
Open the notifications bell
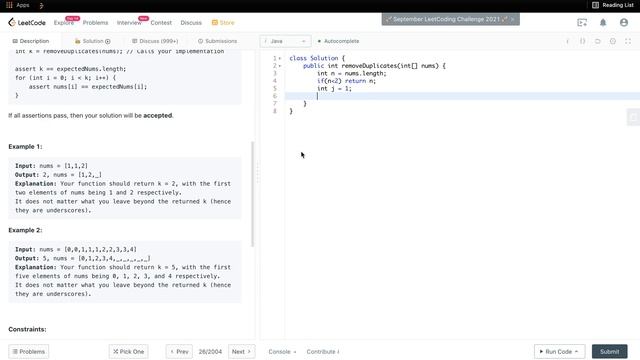coord(603,22)
